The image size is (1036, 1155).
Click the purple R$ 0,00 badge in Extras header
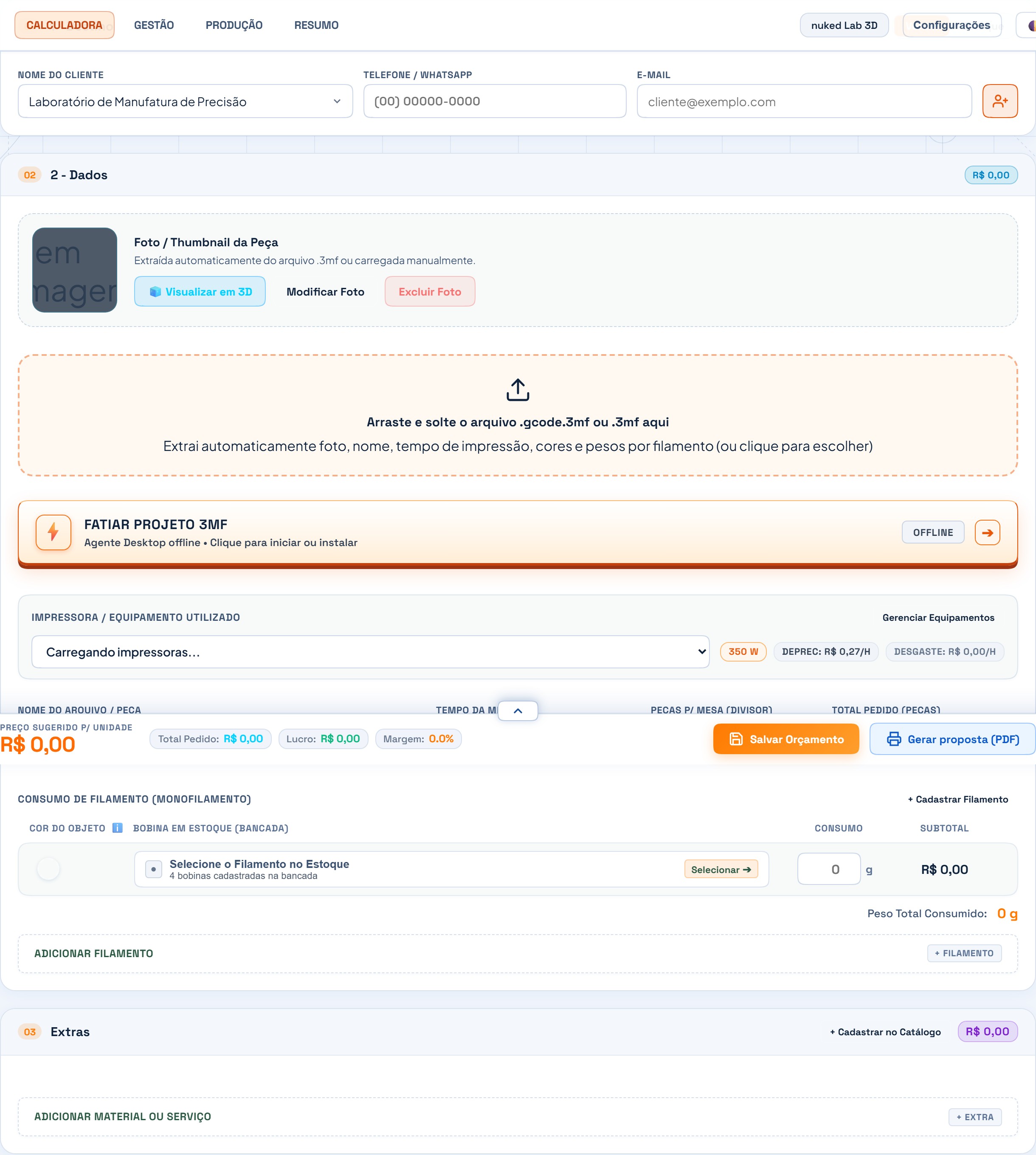coord(987,1031)
